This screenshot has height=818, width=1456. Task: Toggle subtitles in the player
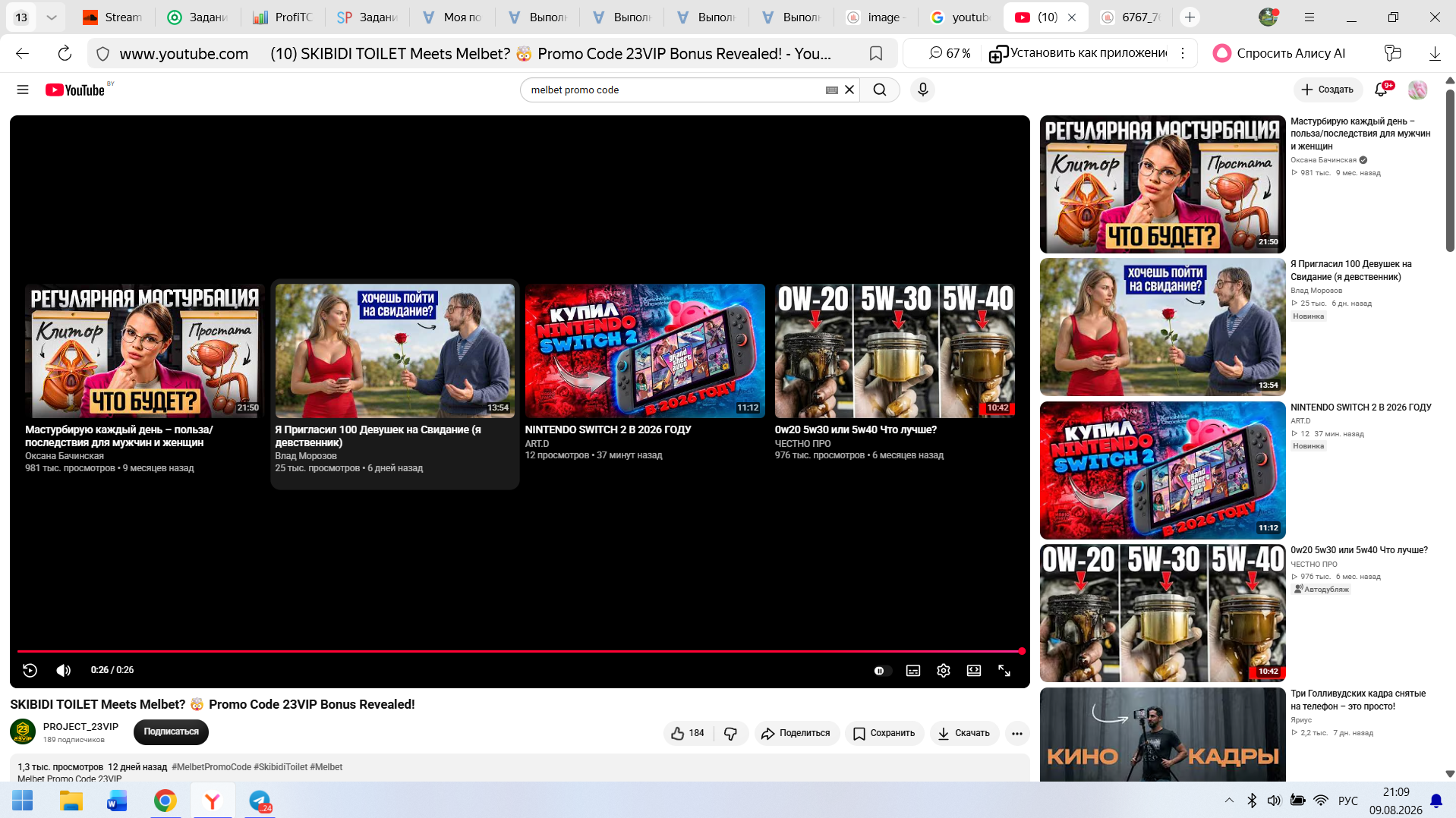[x=913, y=671]
